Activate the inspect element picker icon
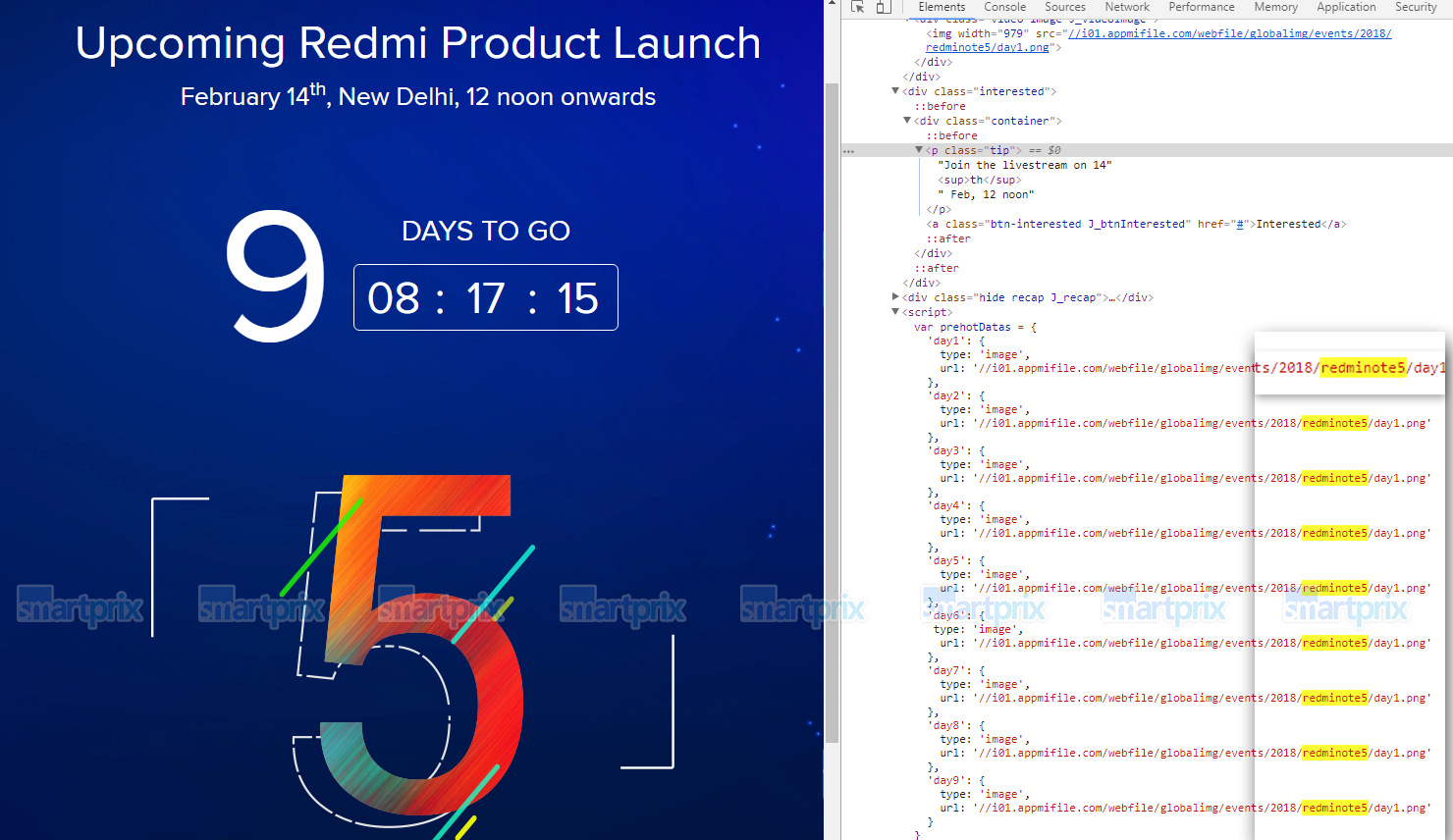Screen dimensions: 1453x840 tap(857, 7)
